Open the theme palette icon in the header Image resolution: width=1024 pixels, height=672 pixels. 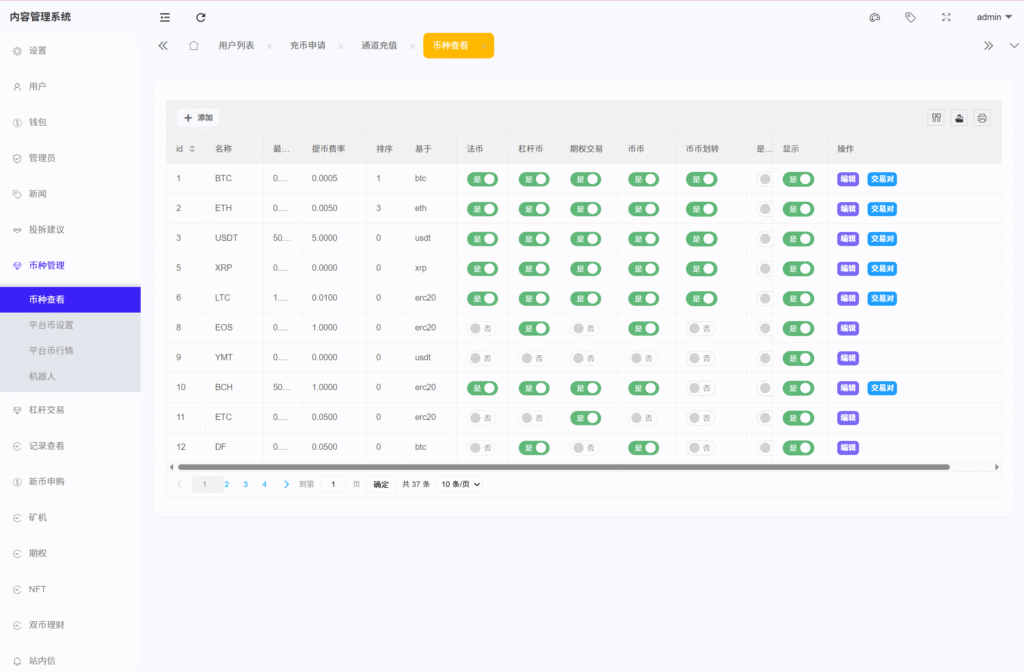pyautogui.click(x=875, y=17)
